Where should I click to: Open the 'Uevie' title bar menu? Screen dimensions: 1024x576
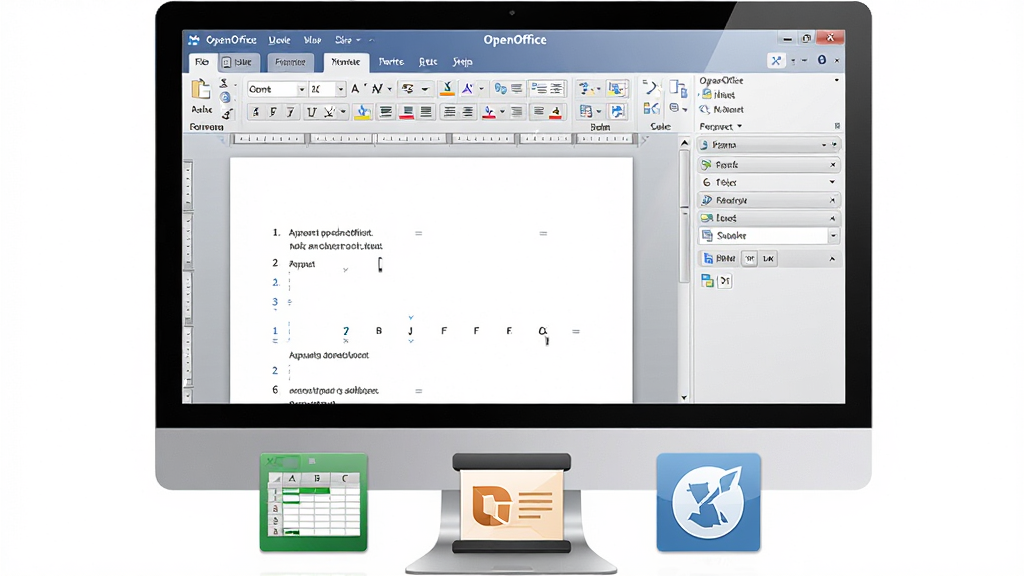(x=280, y=40)
